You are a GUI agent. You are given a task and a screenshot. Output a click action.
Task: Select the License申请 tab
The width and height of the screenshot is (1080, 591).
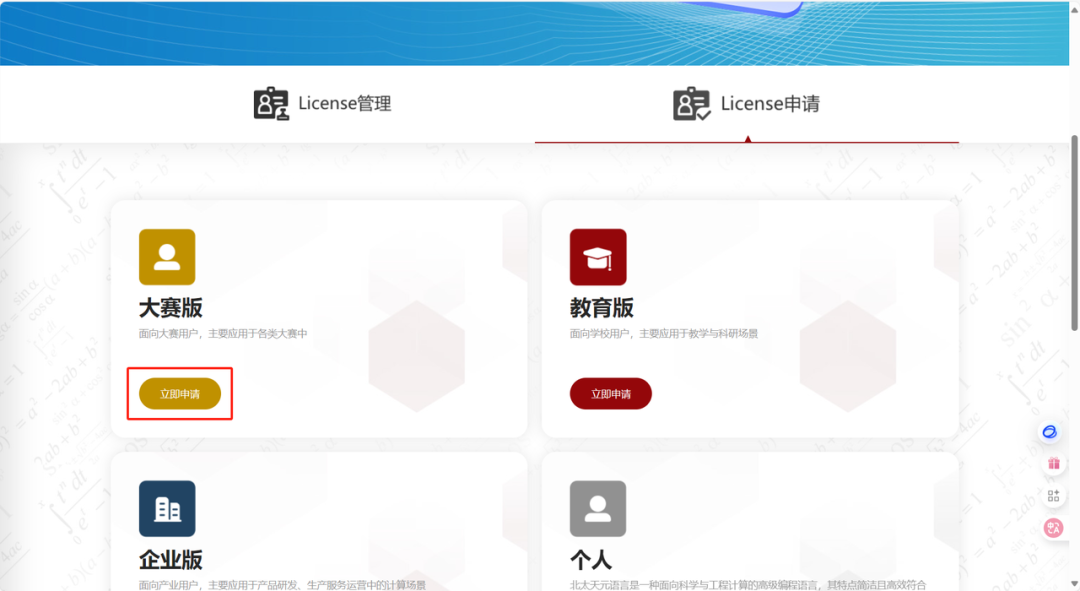pos(769,104)
